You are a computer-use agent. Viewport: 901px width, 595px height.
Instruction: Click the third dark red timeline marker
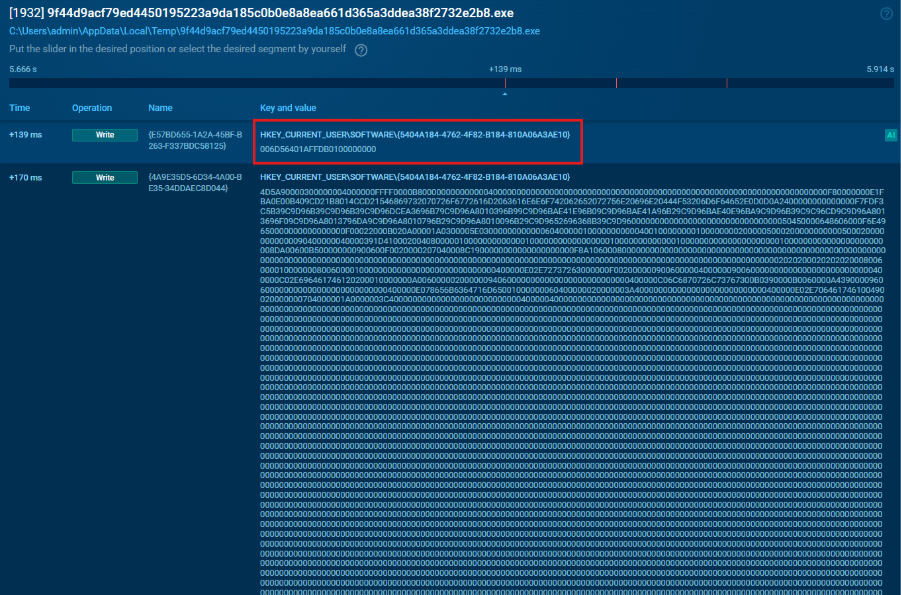727,83
